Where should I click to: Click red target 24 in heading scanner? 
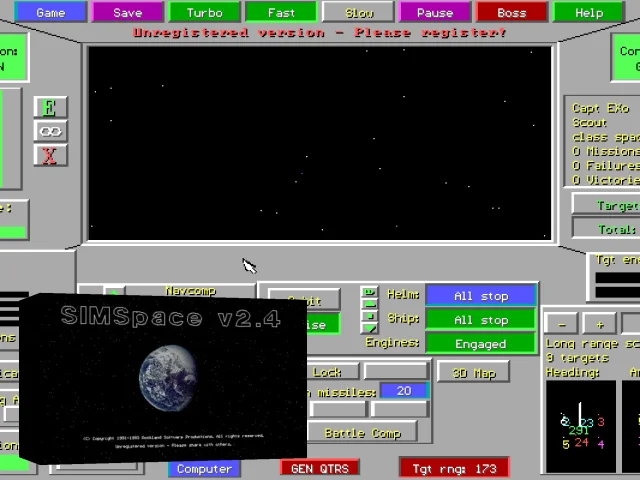[581, 442]
